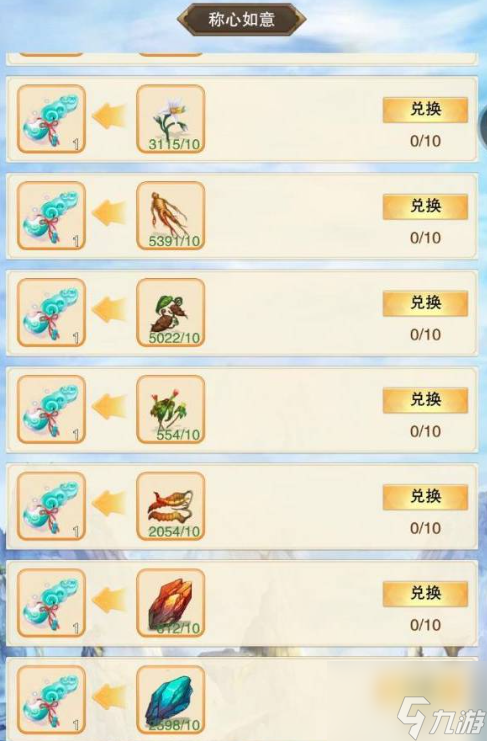This screenshot has height=741, width=487.
Task: Tap the cordyceps item icon showing 2054/10
Action: coord(171,506)
